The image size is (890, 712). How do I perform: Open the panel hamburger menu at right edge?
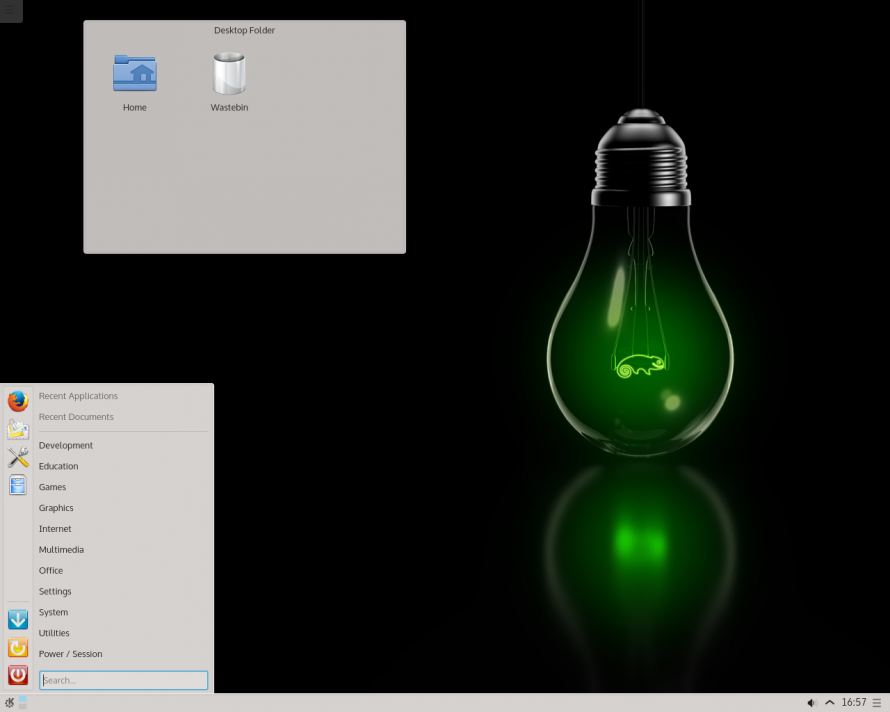[877, 703]
